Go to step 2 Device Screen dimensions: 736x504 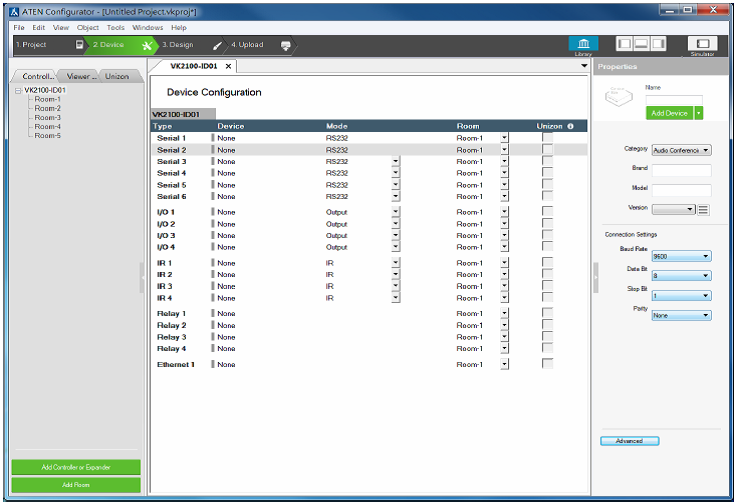(x=120, y=45)
